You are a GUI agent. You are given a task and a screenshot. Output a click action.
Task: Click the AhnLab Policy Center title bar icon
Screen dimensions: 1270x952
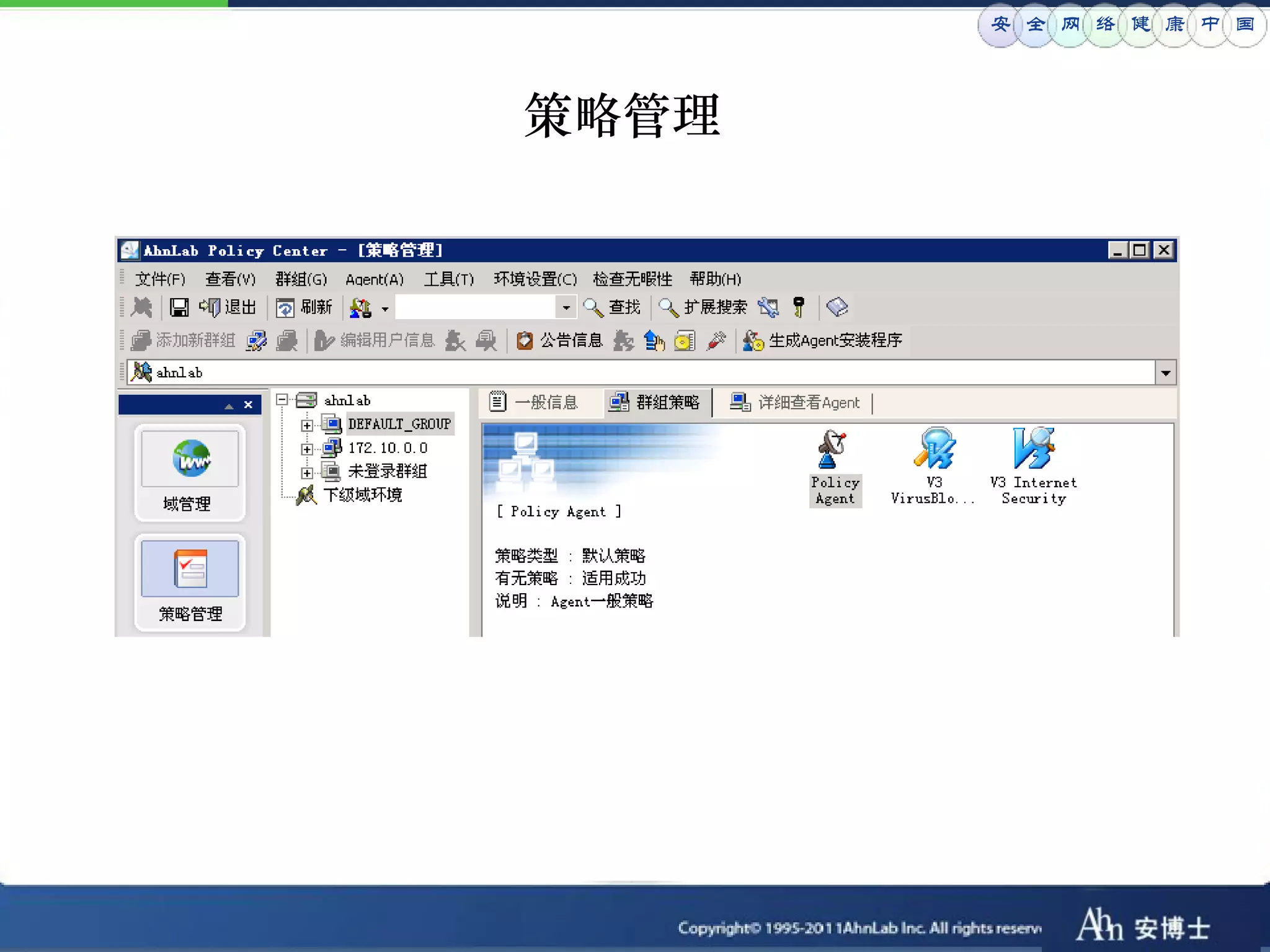coord(130,250)
